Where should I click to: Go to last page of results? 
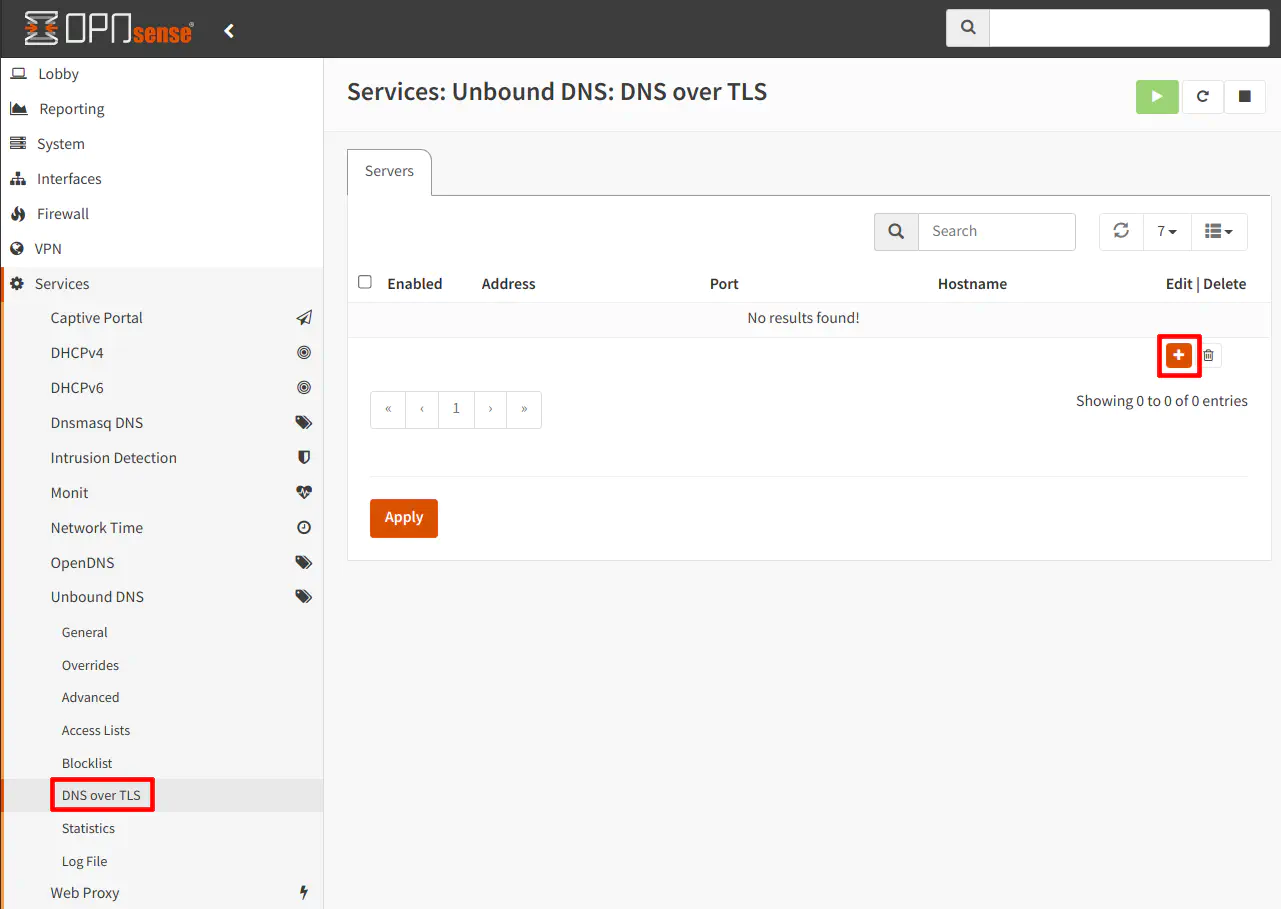(524, 410)
